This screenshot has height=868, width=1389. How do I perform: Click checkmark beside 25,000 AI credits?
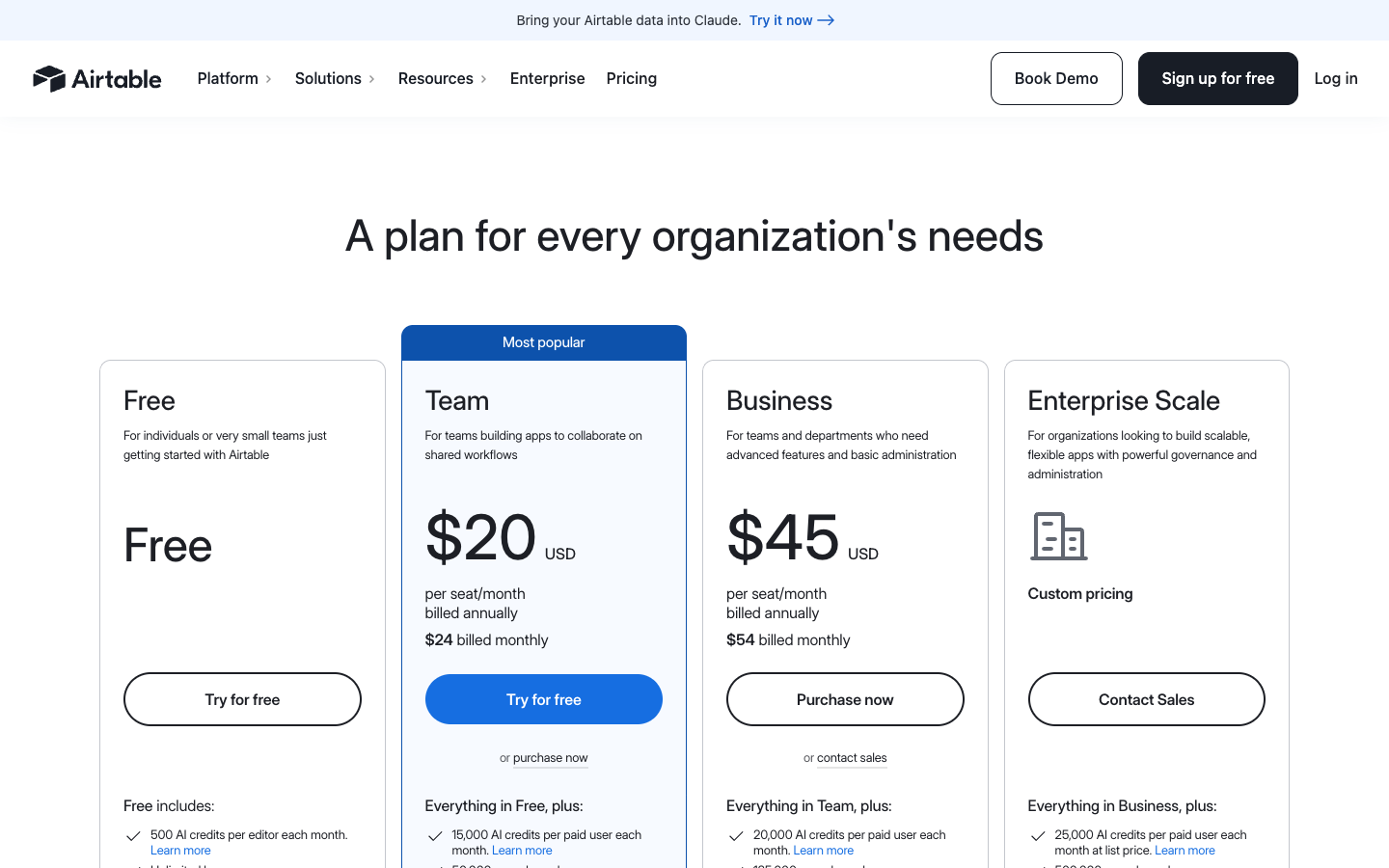click(1038, 836)
